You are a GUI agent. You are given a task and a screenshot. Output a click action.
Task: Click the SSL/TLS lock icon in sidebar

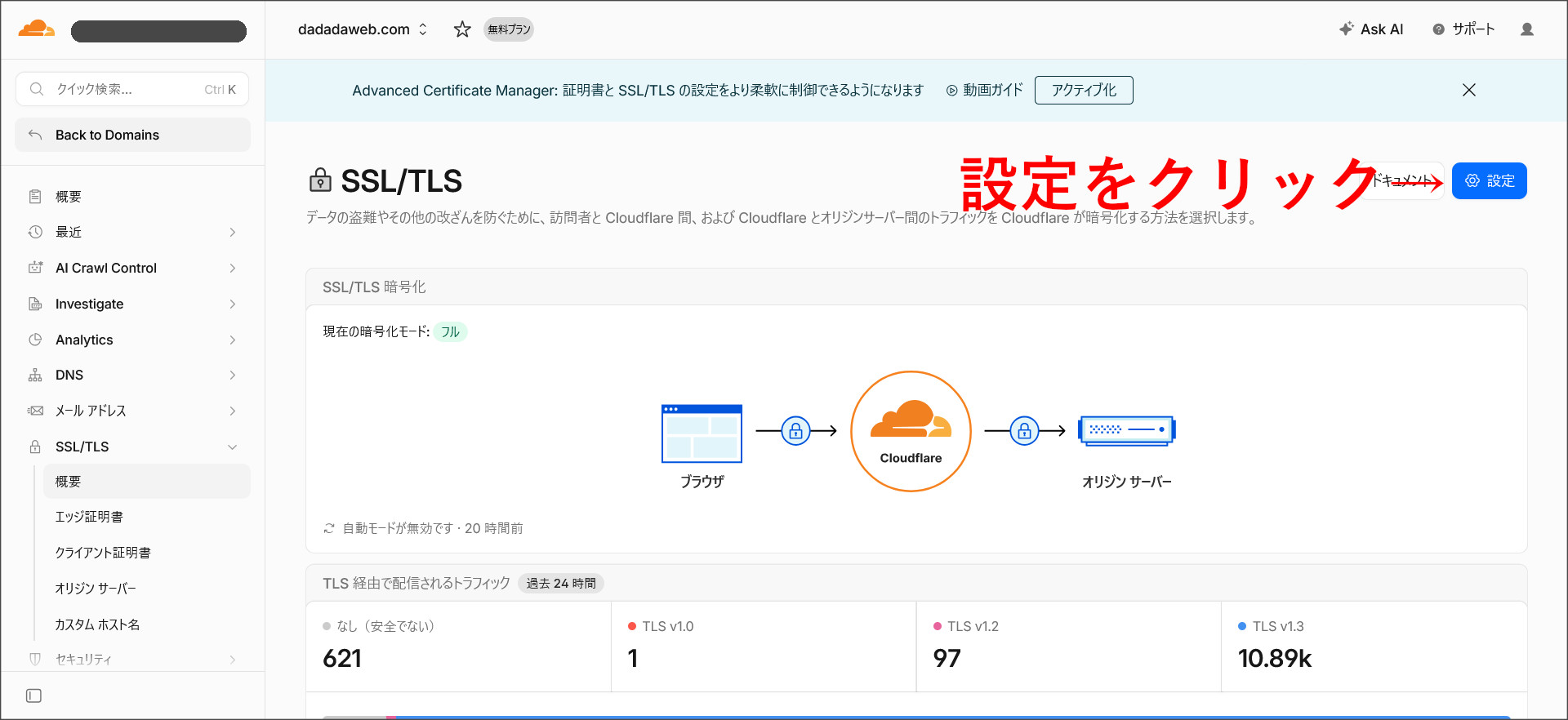pos(35,447)
